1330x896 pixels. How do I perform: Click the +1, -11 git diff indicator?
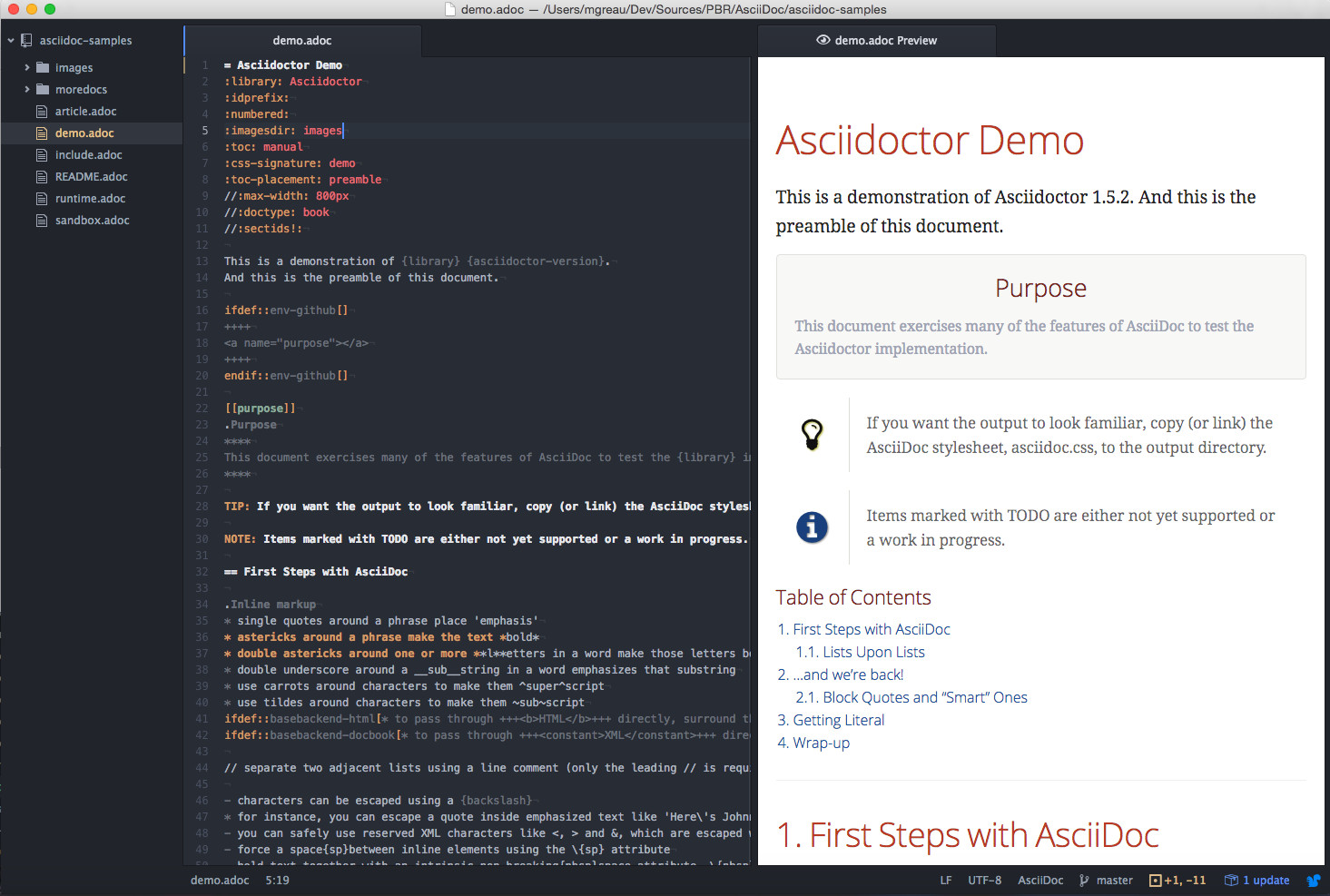[x=1177, y=880]
